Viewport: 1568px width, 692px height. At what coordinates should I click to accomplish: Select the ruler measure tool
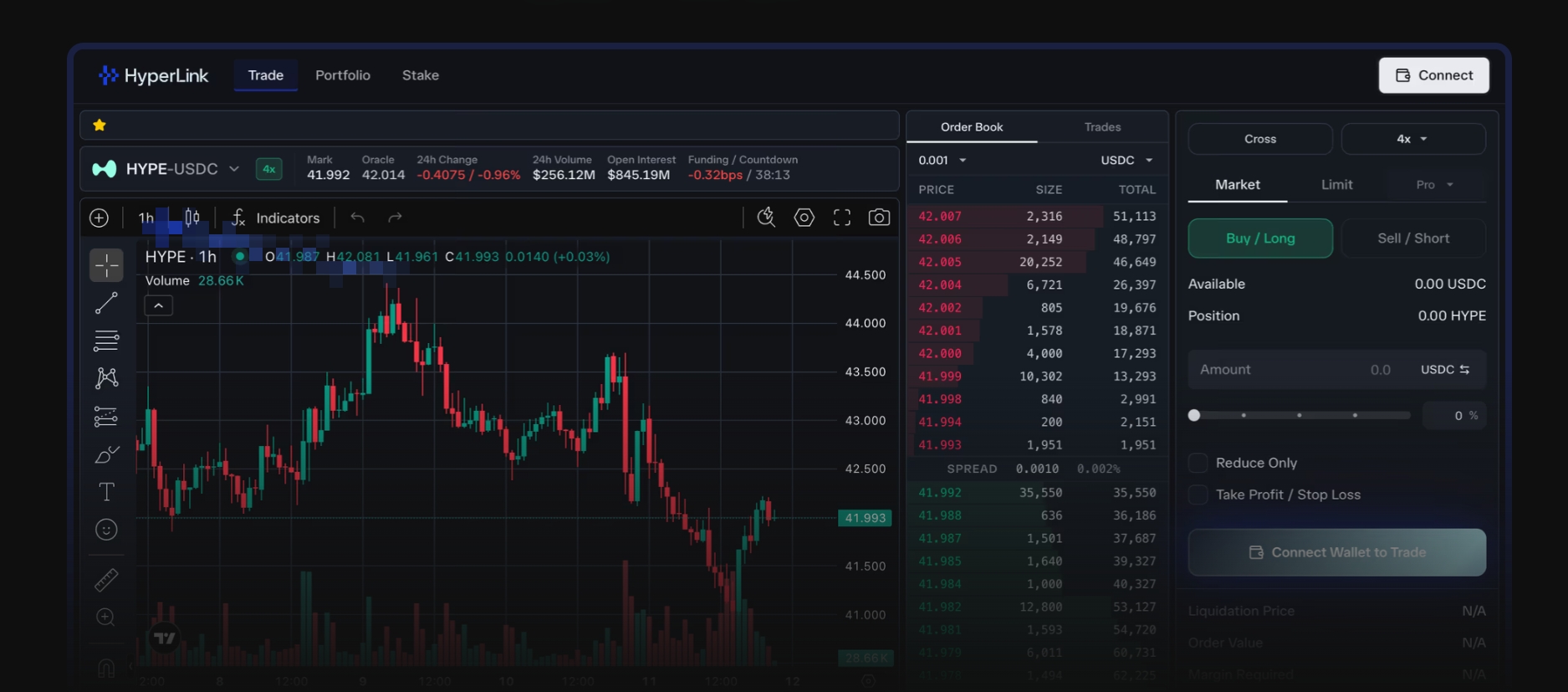click(x=106, y=579)
